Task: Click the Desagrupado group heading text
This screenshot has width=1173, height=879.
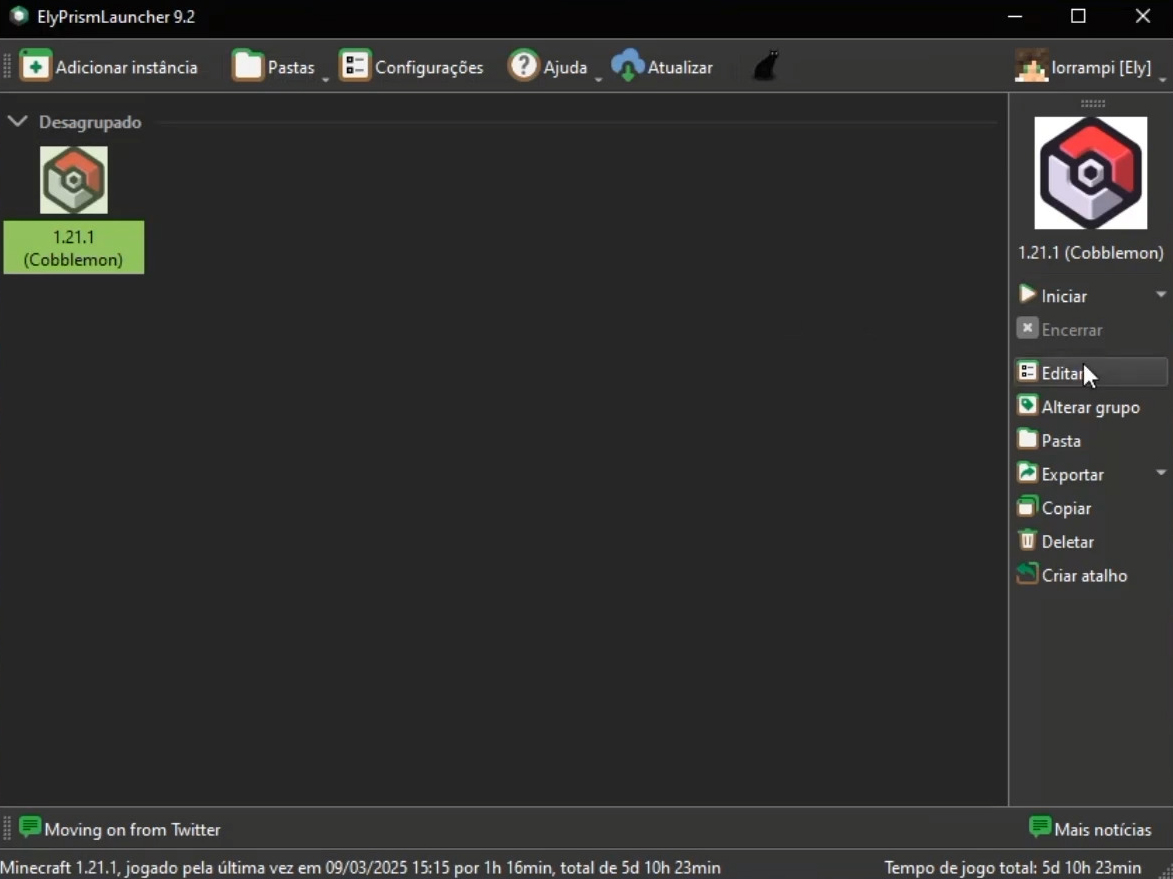Action: (x=90, y=122)
